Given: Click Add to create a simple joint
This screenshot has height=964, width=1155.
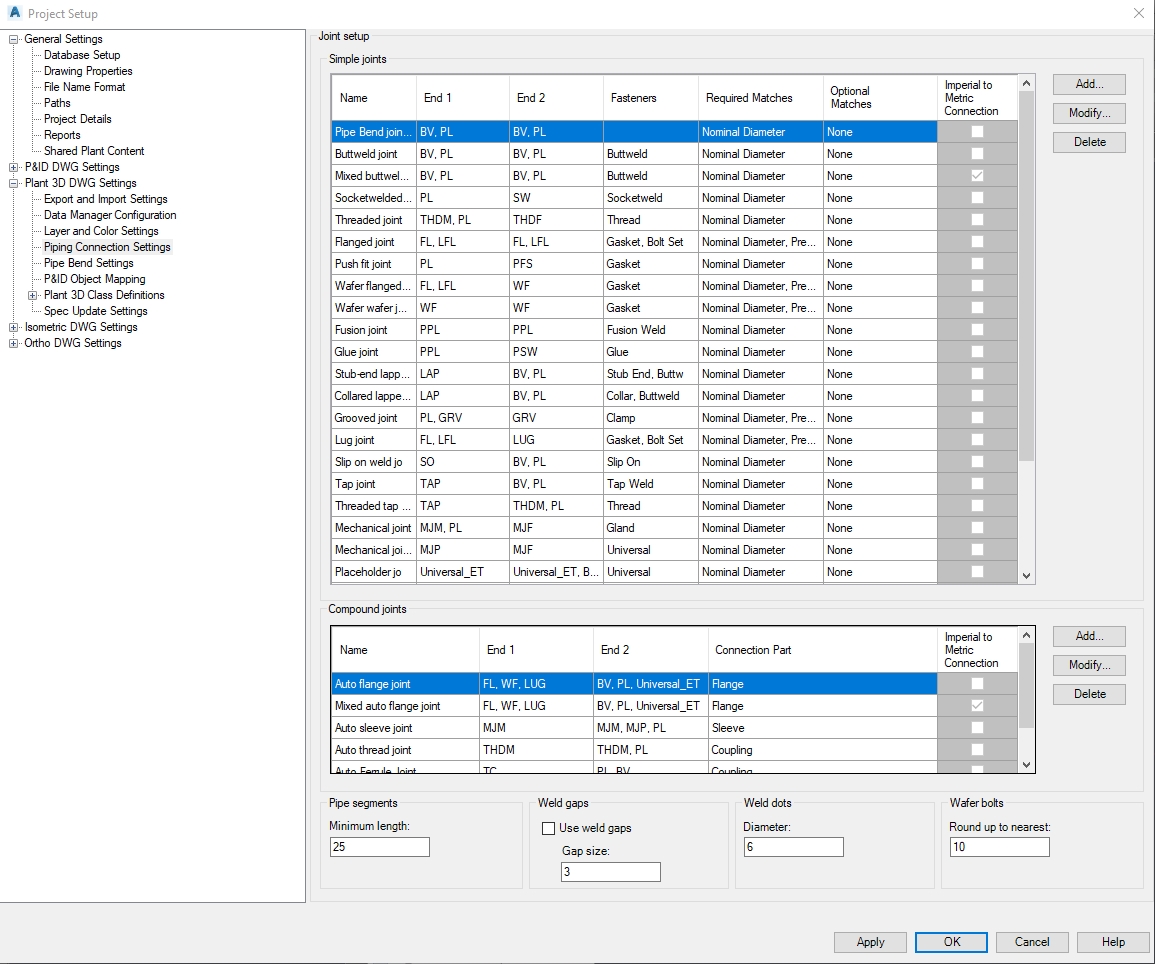Looking at the screenshot, I should pos(1088,84).
